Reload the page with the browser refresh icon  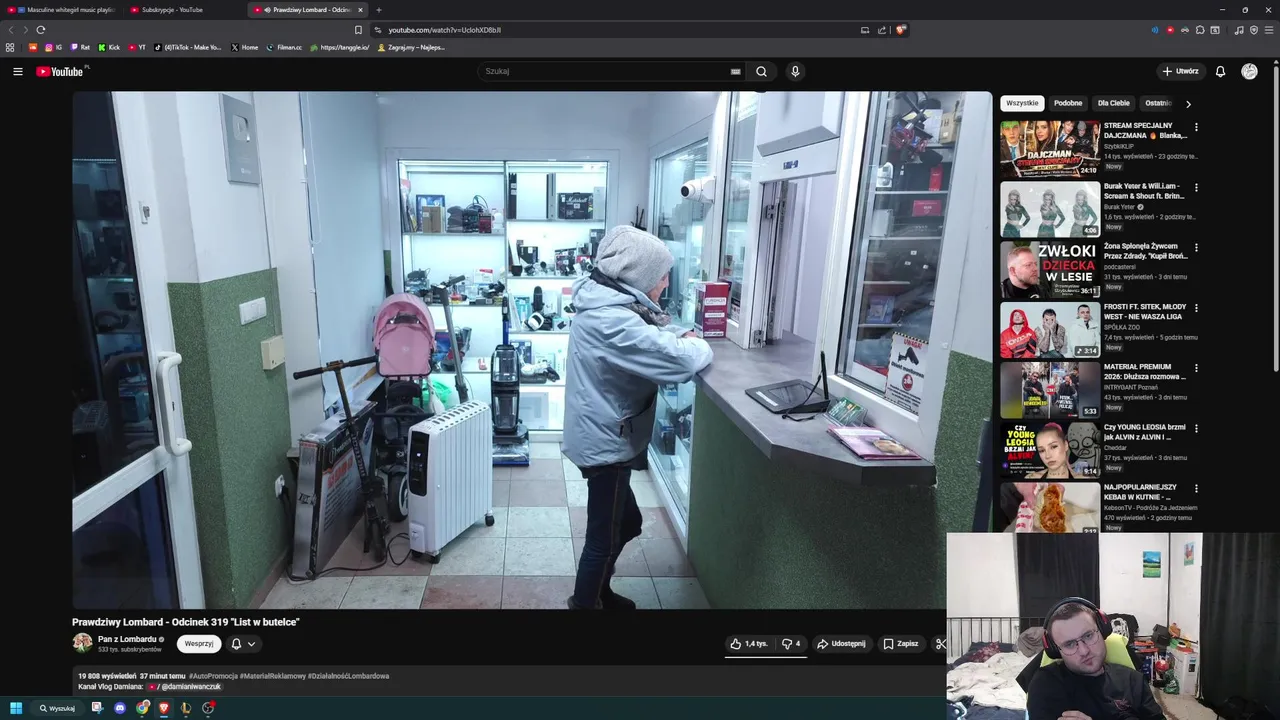click(40, 30)
